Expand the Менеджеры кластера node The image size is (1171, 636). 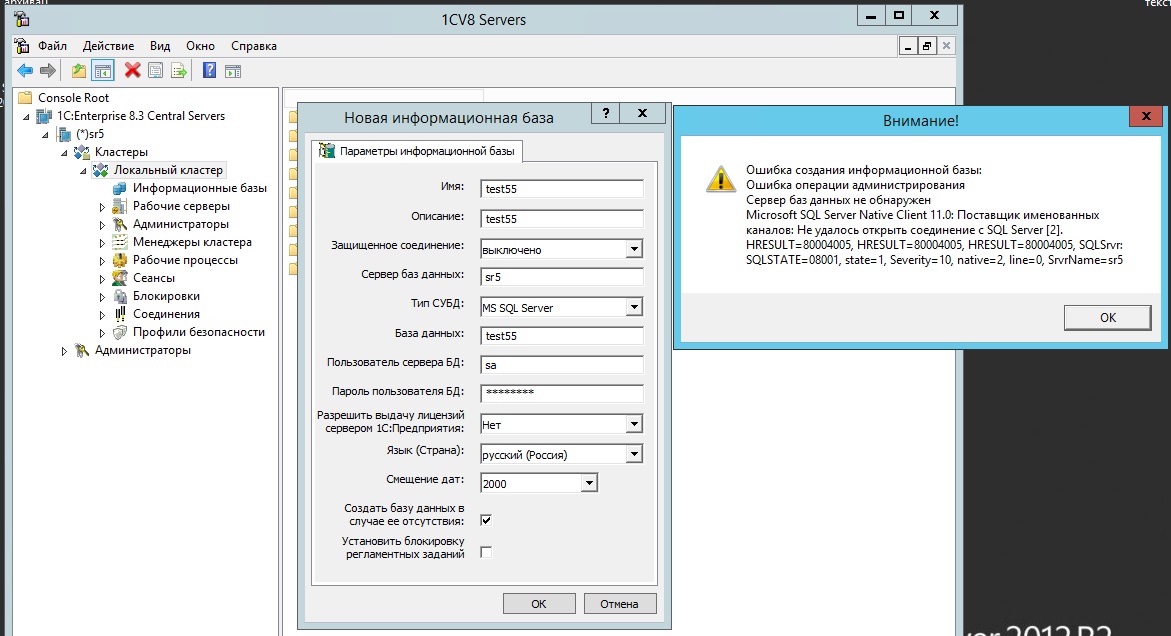click(x=102, y=243)
